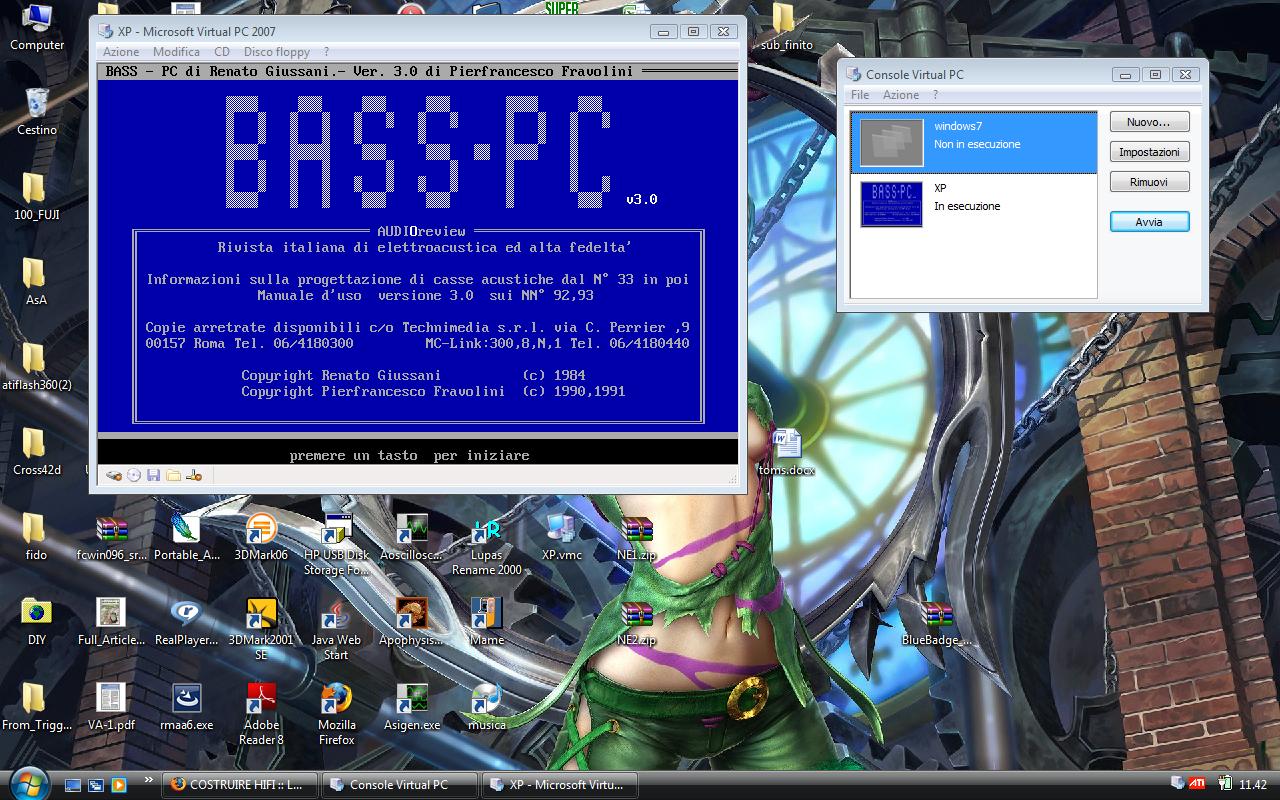Open the Disco floppy menu
1280x800 pixels.
tap(277, 52)
